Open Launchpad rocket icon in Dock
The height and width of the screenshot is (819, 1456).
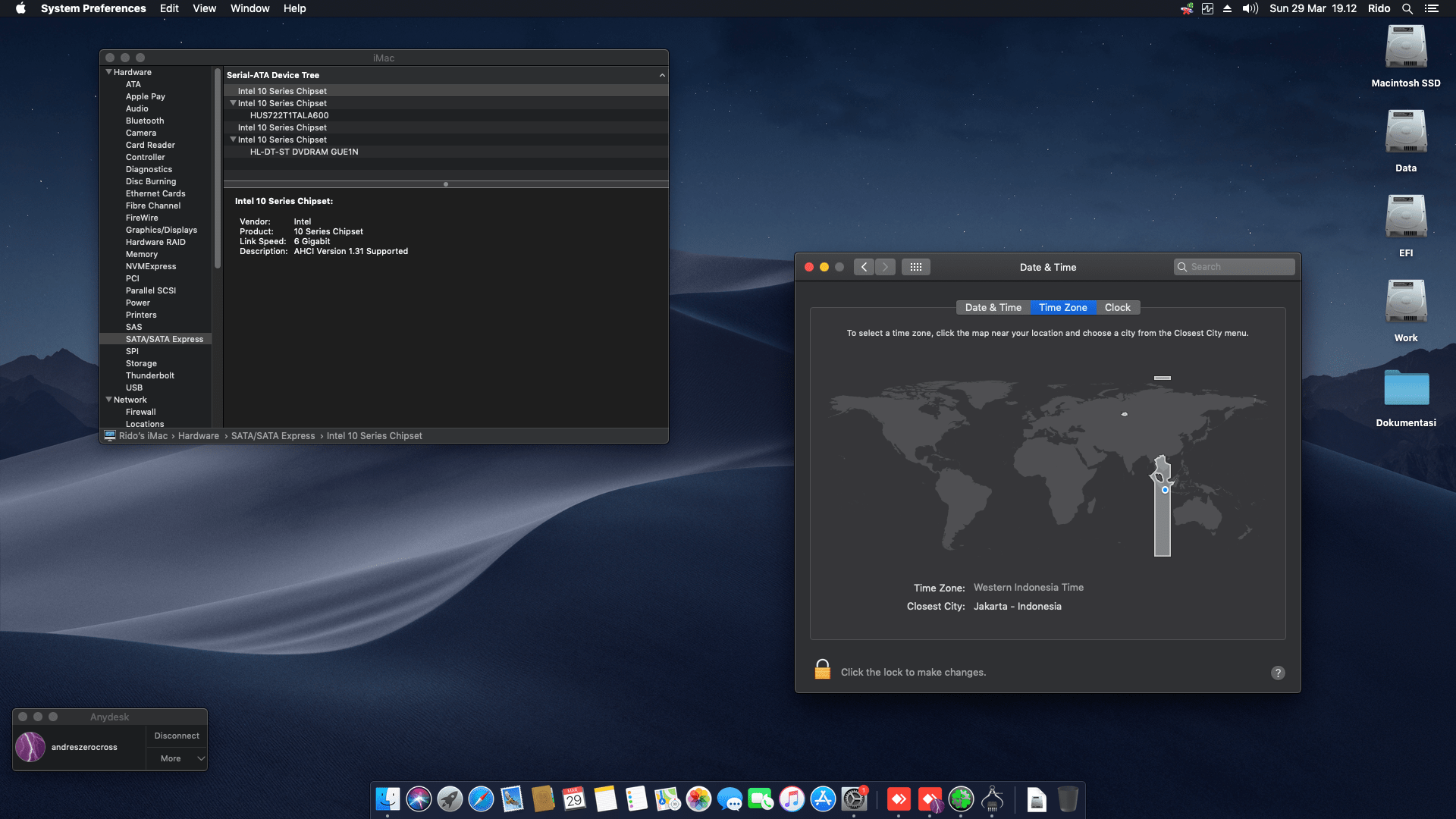(450, 799)
